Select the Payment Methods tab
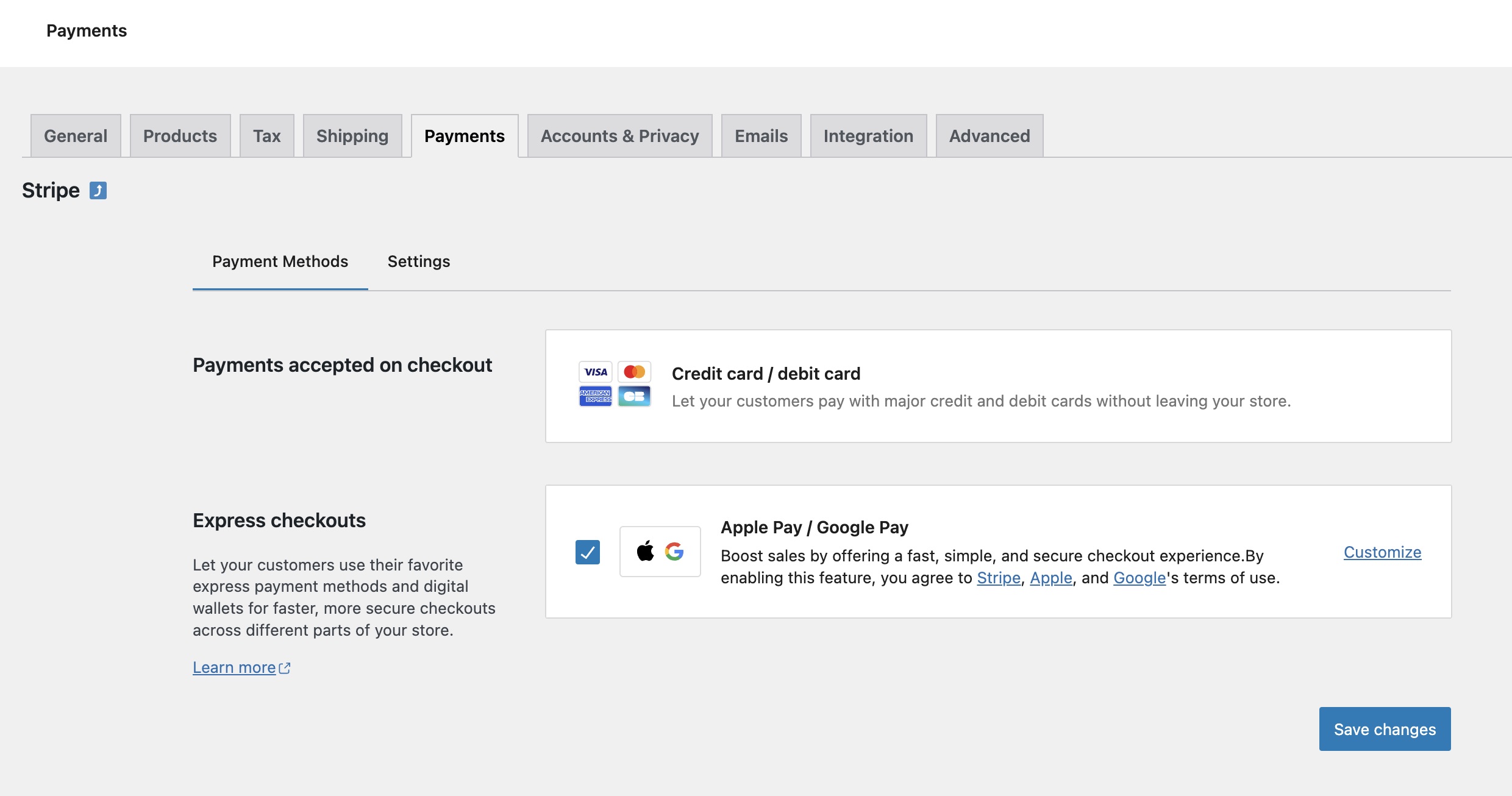Screen dimensions: 1512x796 (x=280, y=261)
